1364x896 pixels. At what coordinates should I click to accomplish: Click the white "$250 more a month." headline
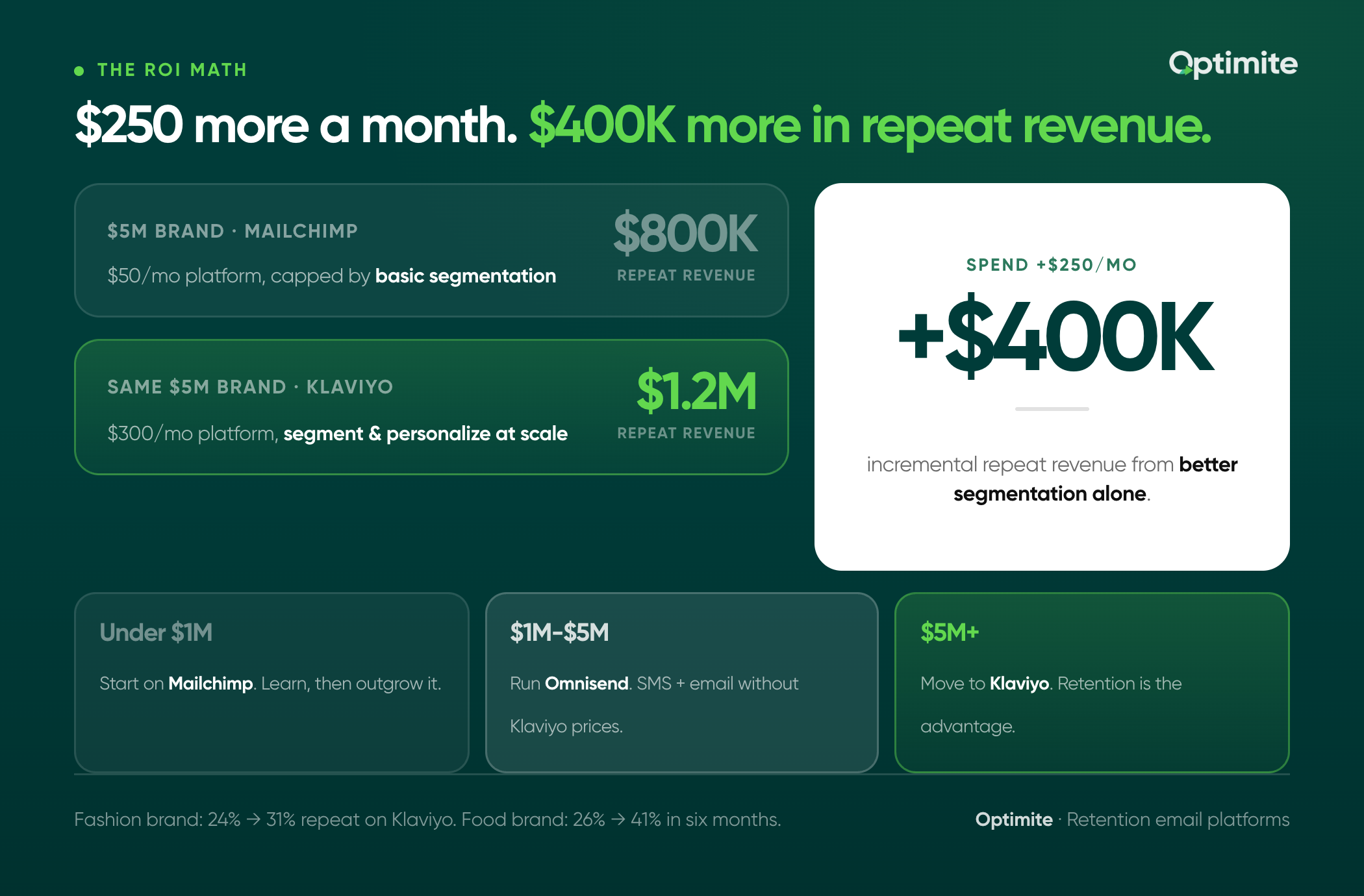(x=296, y=125)
